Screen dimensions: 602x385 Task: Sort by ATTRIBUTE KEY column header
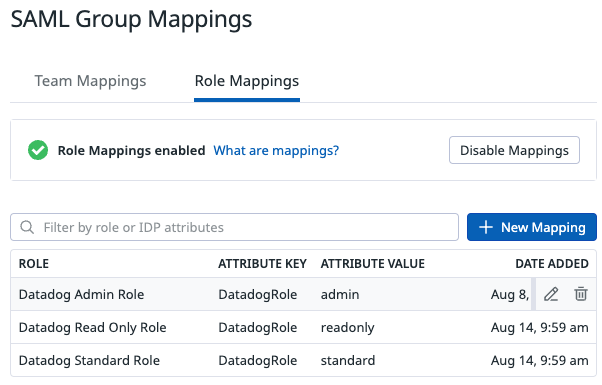[262, 264]
